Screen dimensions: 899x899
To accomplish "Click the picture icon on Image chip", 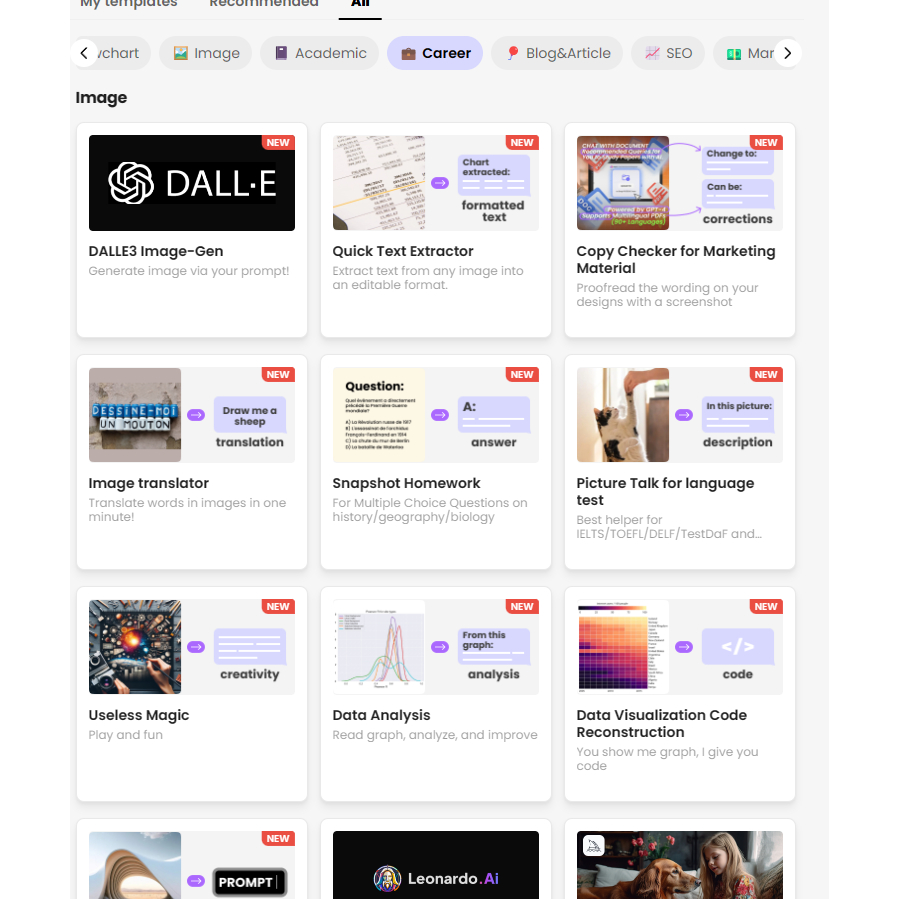I will (181, 53).
